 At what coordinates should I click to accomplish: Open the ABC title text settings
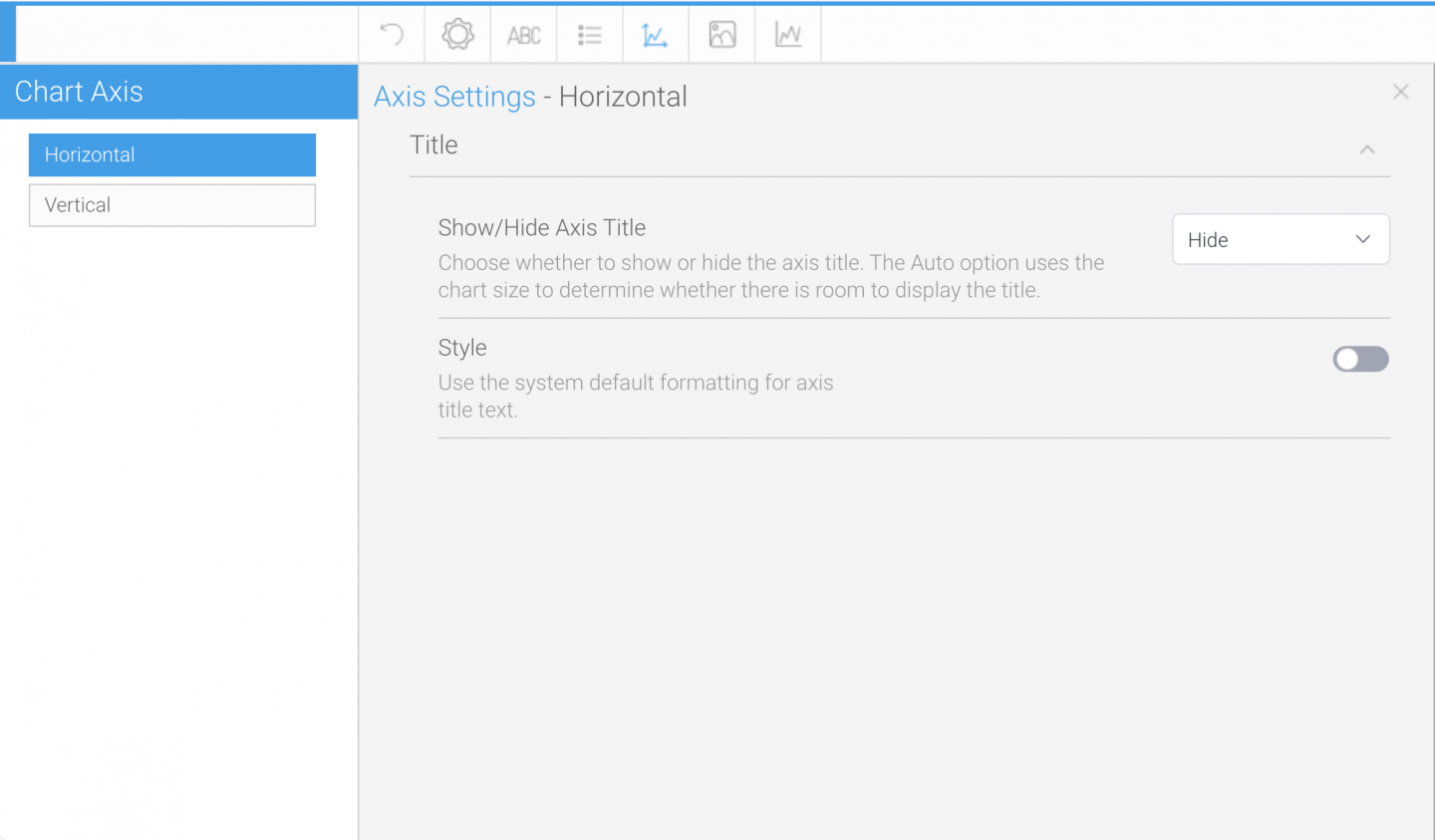click(524, 36)
